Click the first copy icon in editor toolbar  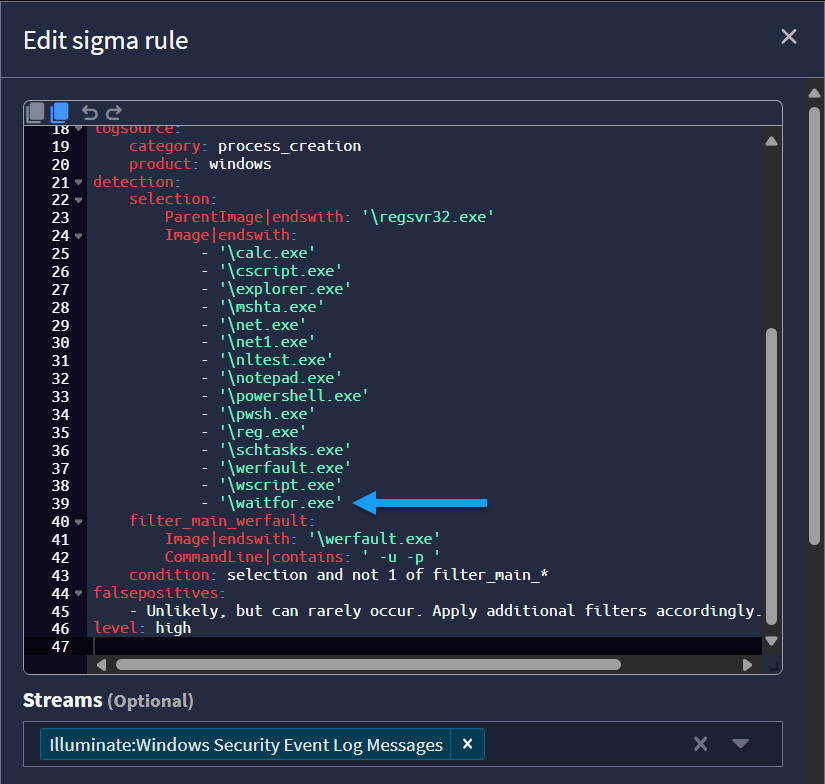pyautogui.click(x=35, y=112)
